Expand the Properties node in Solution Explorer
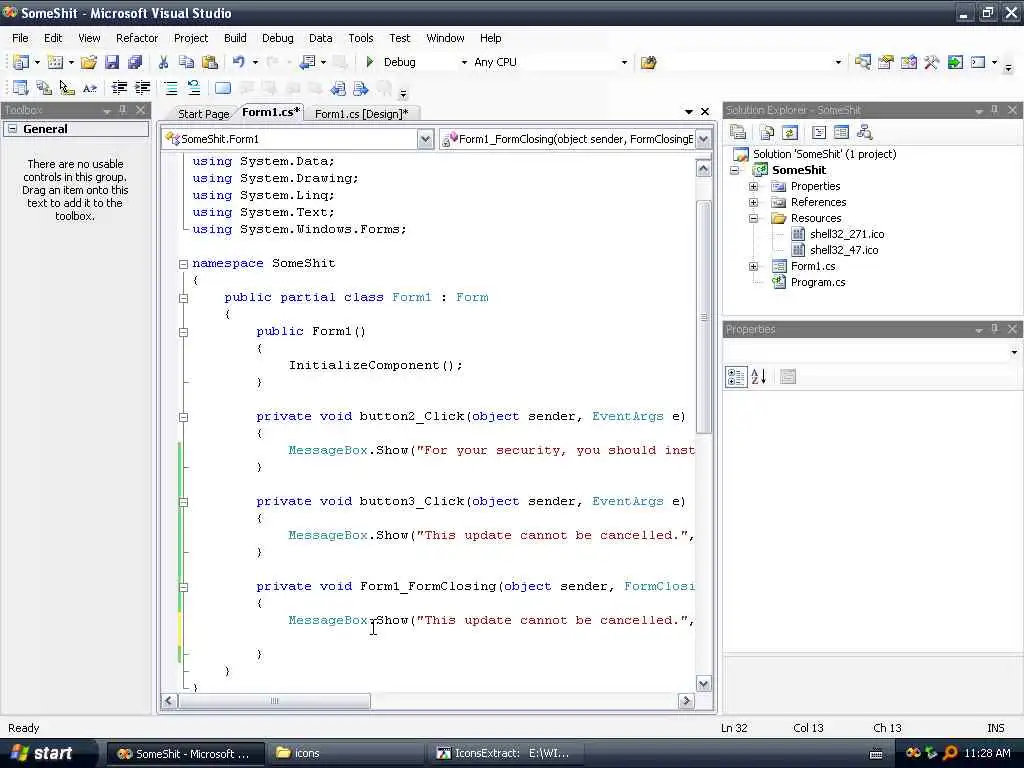This screenshot has width=1024, height=768. click(754, 186)
